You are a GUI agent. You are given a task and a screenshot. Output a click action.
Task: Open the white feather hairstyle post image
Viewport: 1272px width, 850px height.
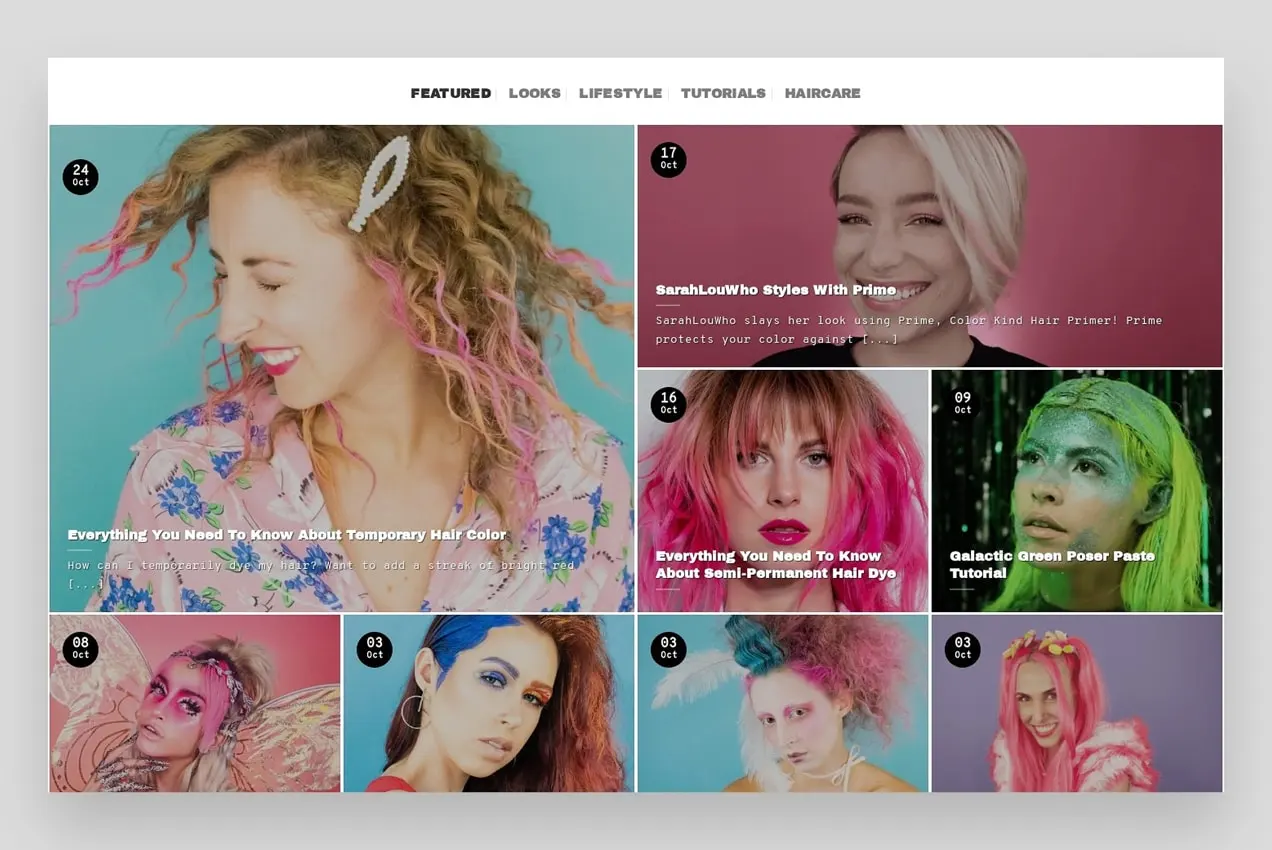click(x=783, y=703)
